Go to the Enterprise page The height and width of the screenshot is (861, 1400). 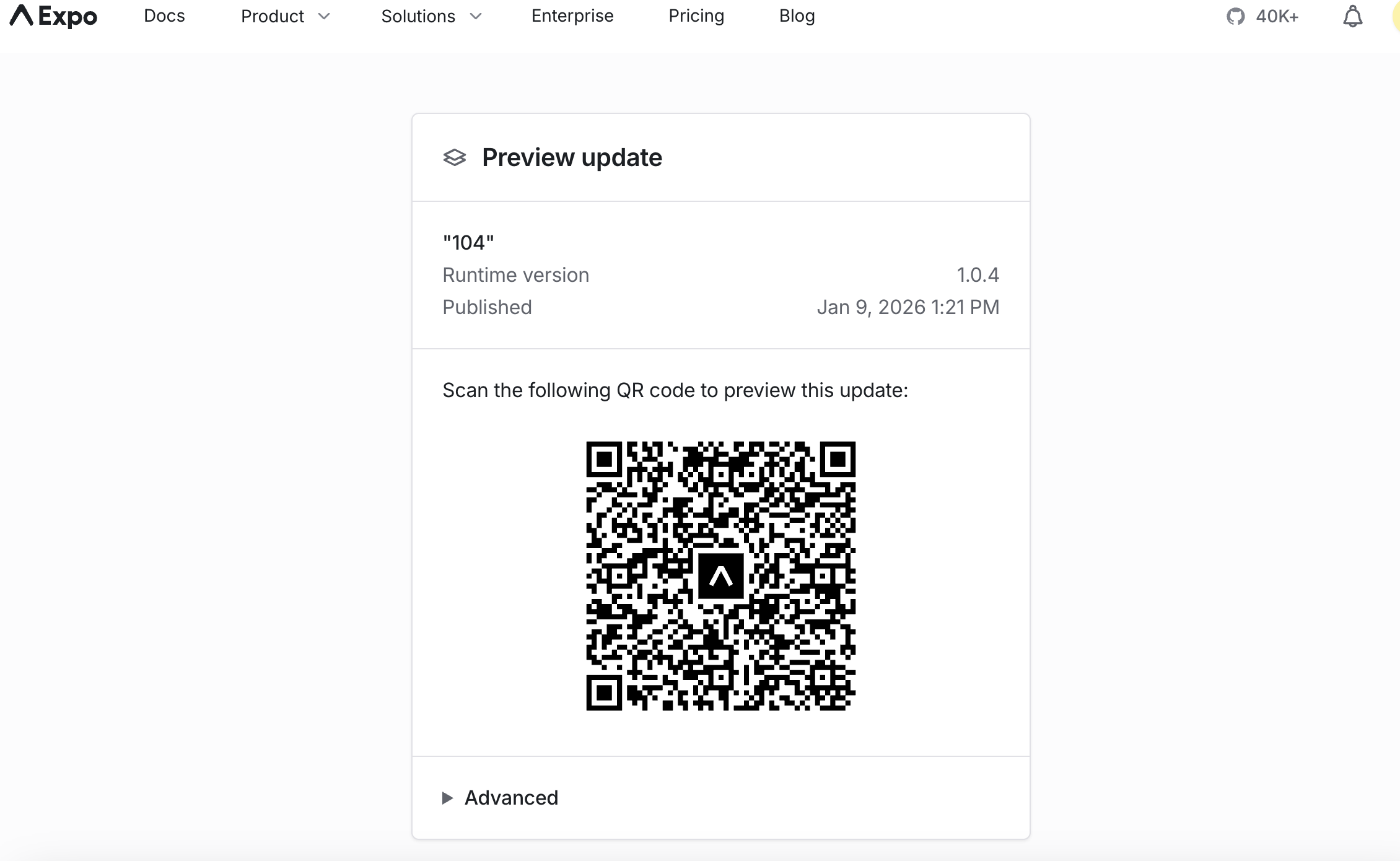[572, 16]
